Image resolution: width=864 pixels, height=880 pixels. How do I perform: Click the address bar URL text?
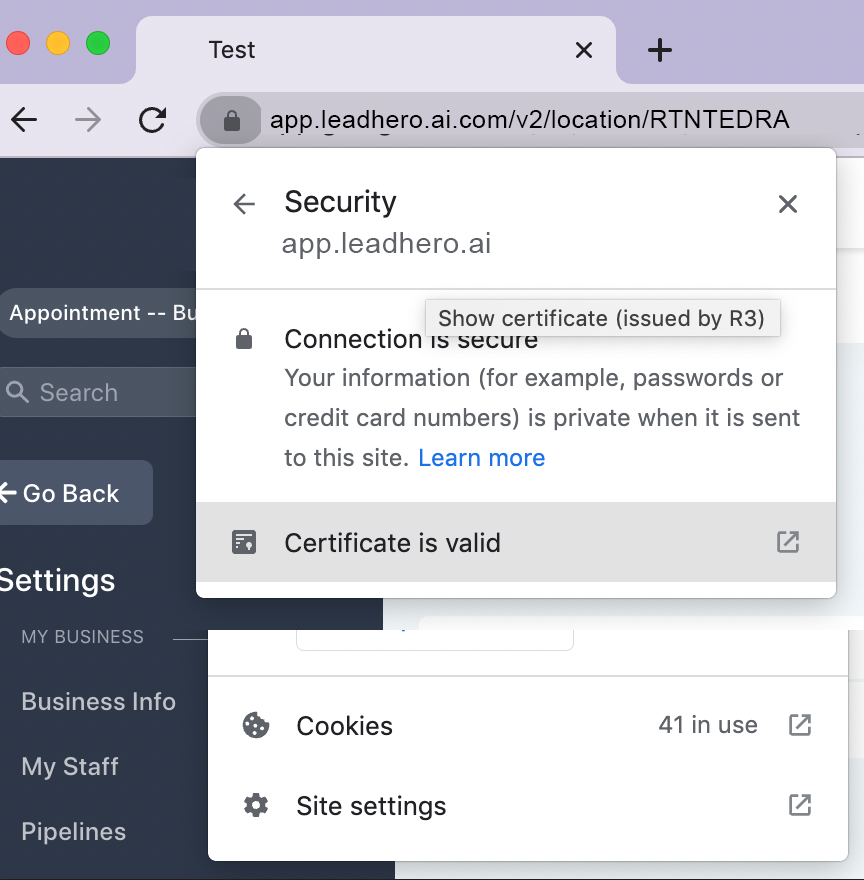click(529, 121)
